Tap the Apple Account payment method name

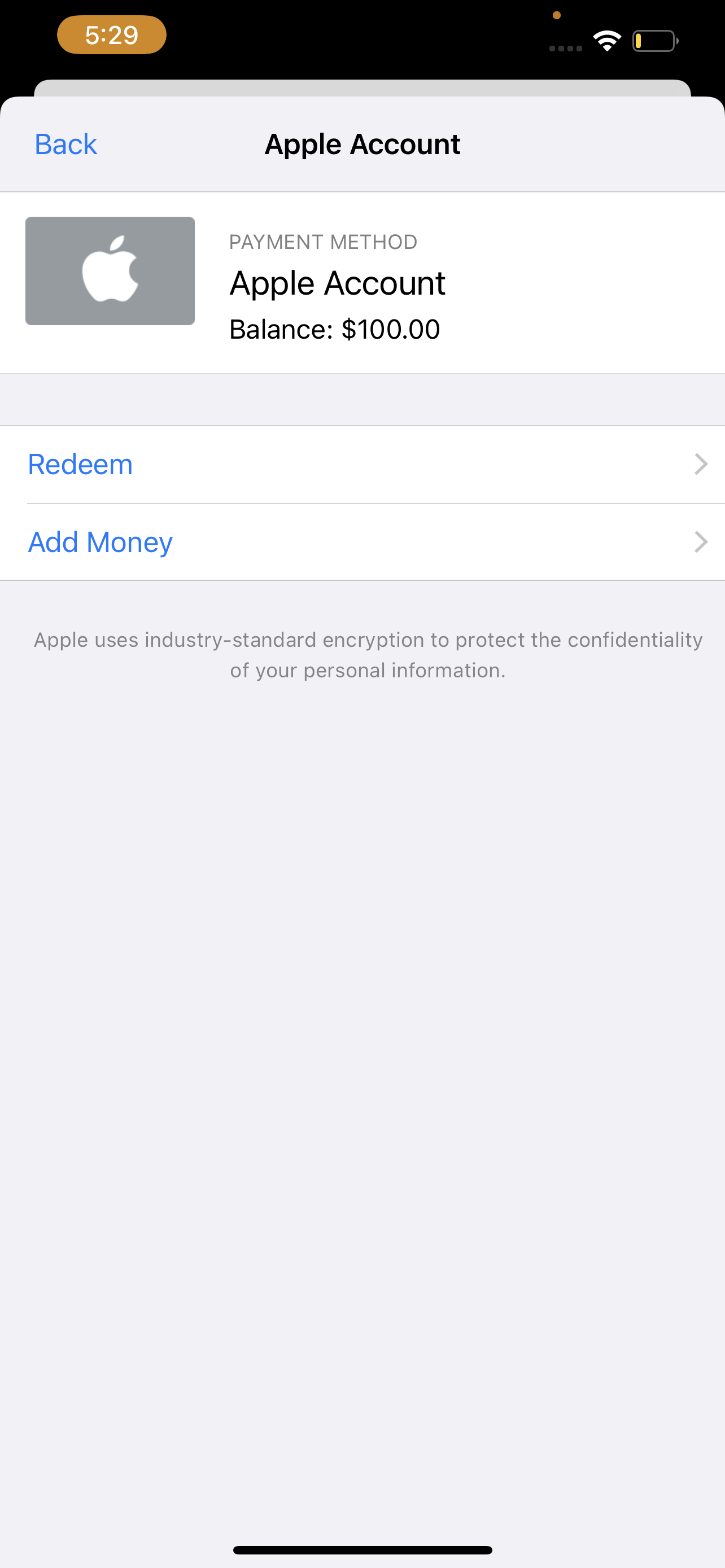point(337,284)
